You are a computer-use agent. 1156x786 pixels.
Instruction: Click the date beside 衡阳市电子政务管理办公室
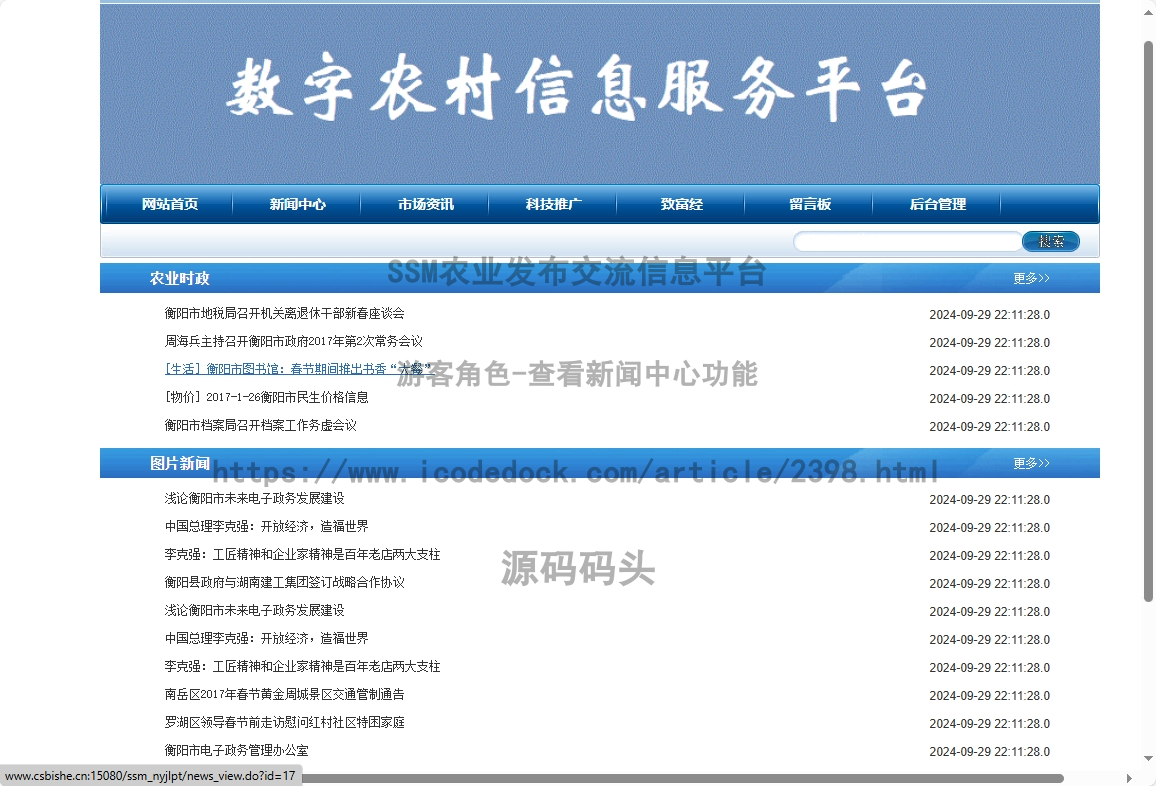pyautogui.click(x=989, y=751)
